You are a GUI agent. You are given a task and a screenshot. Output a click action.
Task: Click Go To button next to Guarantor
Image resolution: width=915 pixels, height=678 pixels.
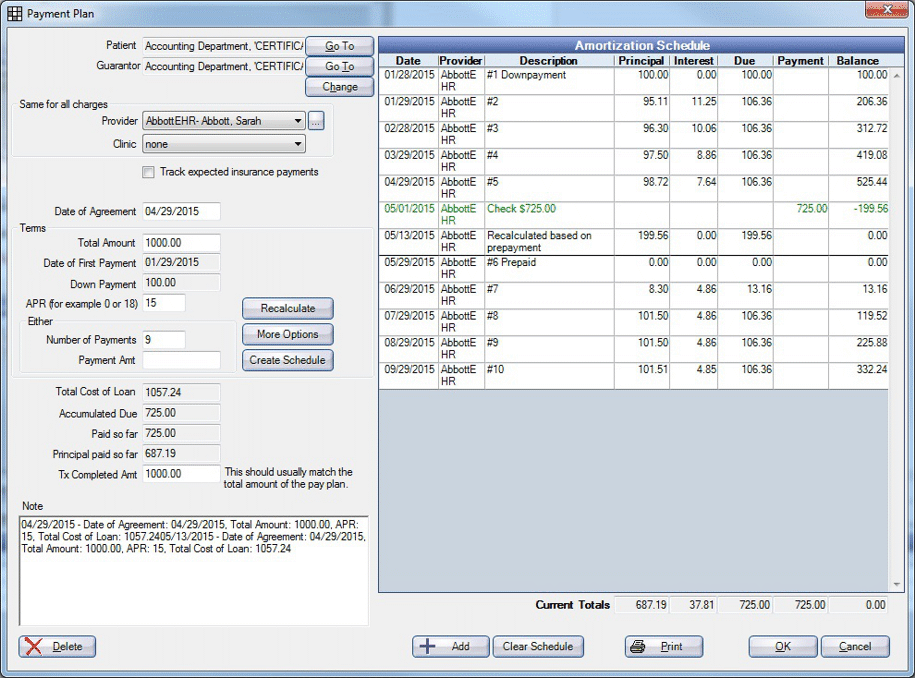[x=339, y=67]
